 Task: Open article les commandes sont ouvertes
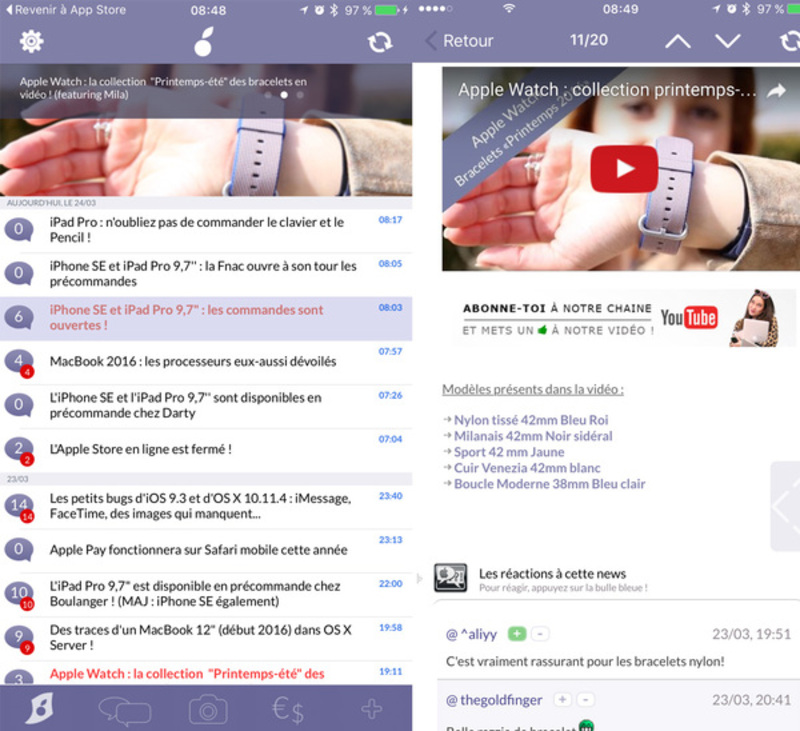[206, 318]
